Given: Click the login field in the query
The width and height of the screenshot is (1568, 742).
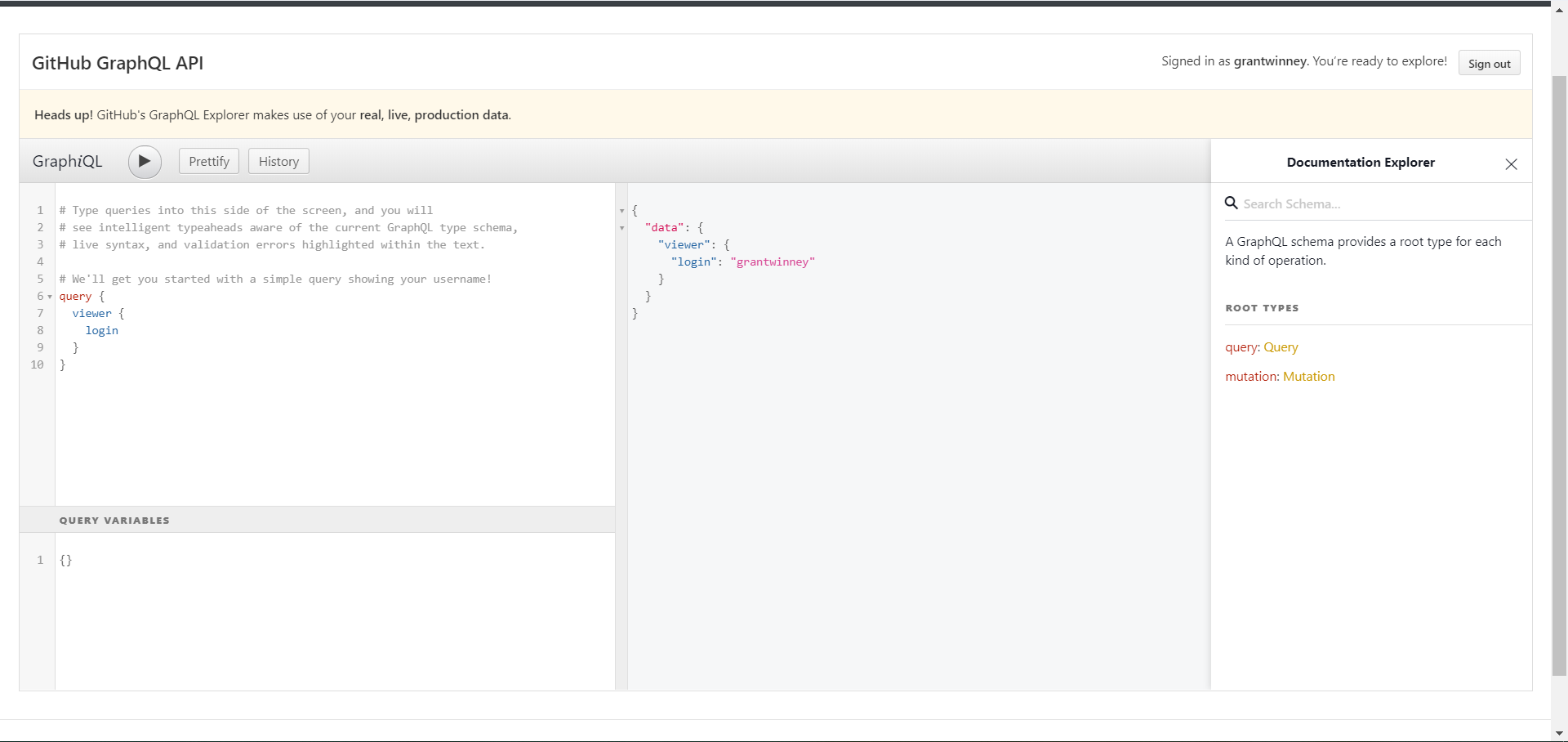Looking at the screenshot, I should click(x=102, y=331).
